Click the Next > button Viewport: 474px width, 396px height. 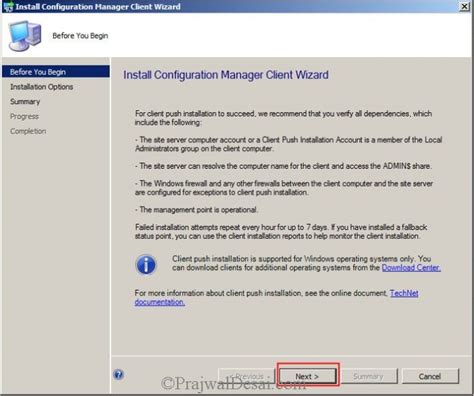(307, 376)
